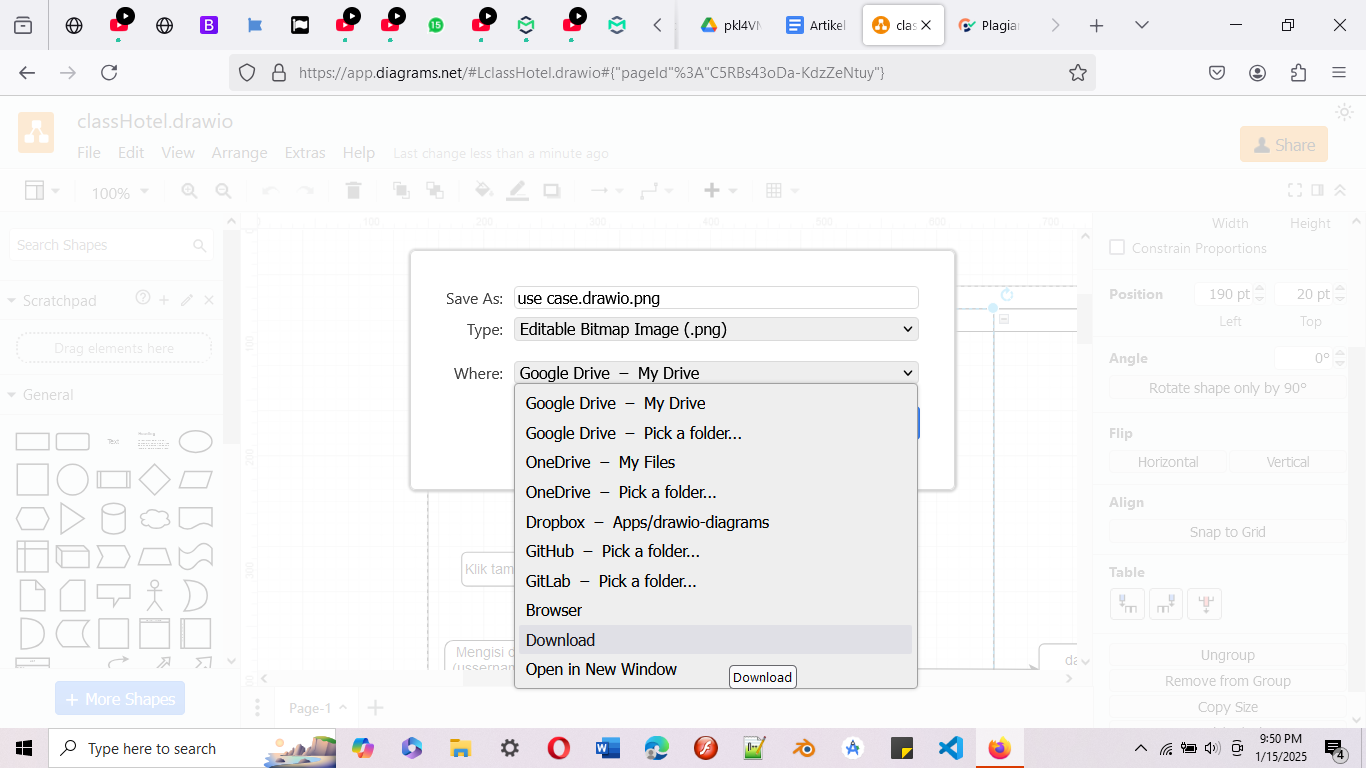Click the Scratchpad edit pencil icon
1366x768 pixels.
pos(187,299)
